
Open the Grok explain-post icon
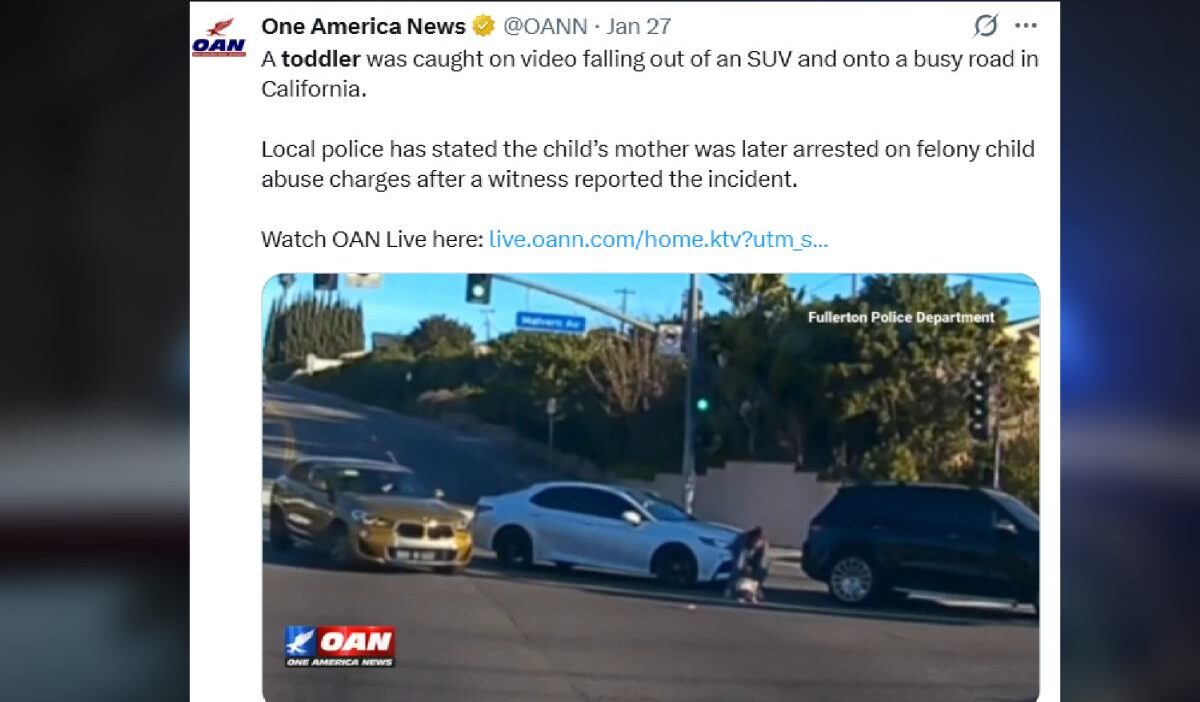point(986,26)
